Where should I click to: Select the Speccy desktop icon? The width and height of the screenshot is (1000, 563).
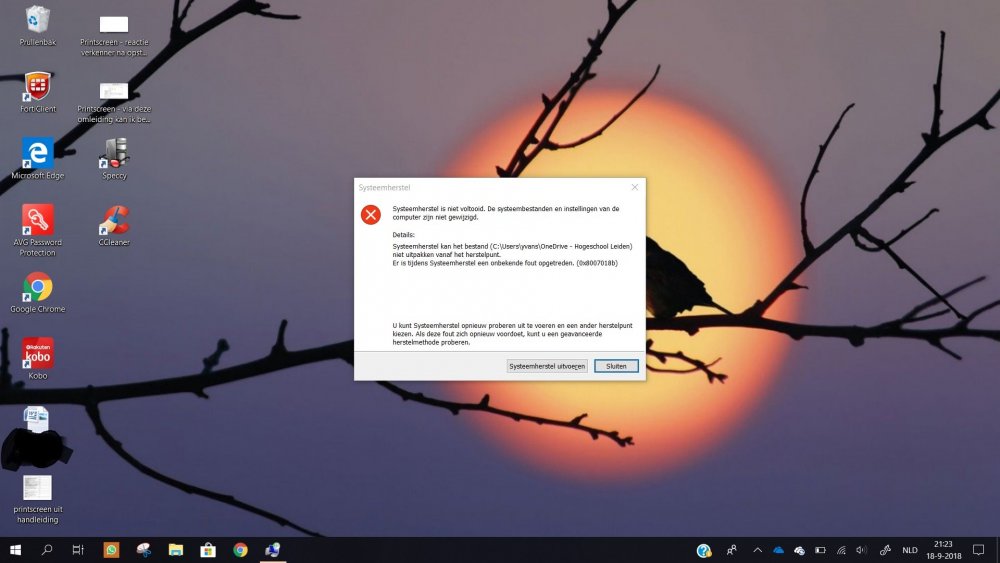click(x=114, y=159)
